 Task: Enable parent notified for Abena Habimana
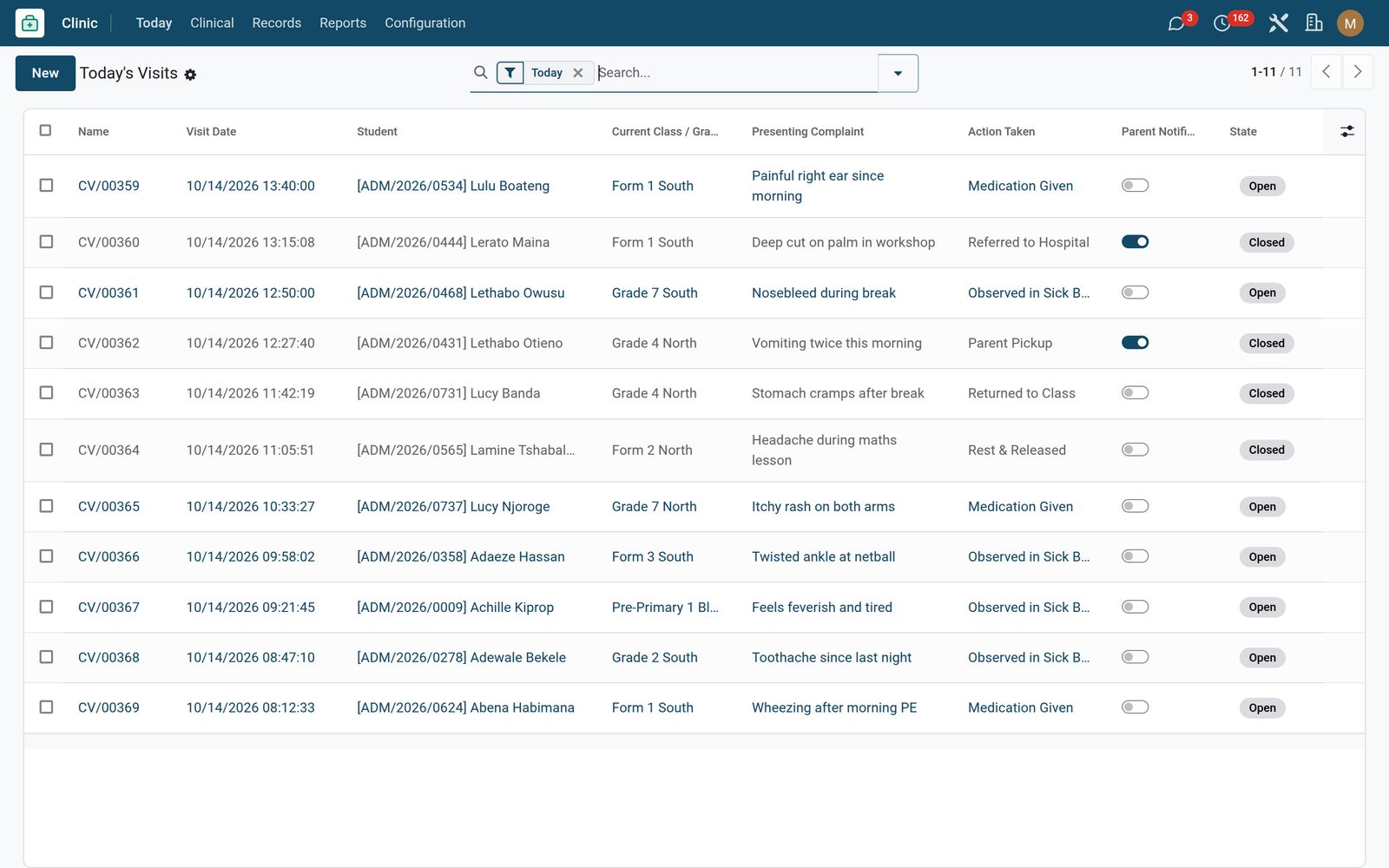[1135, 707]
